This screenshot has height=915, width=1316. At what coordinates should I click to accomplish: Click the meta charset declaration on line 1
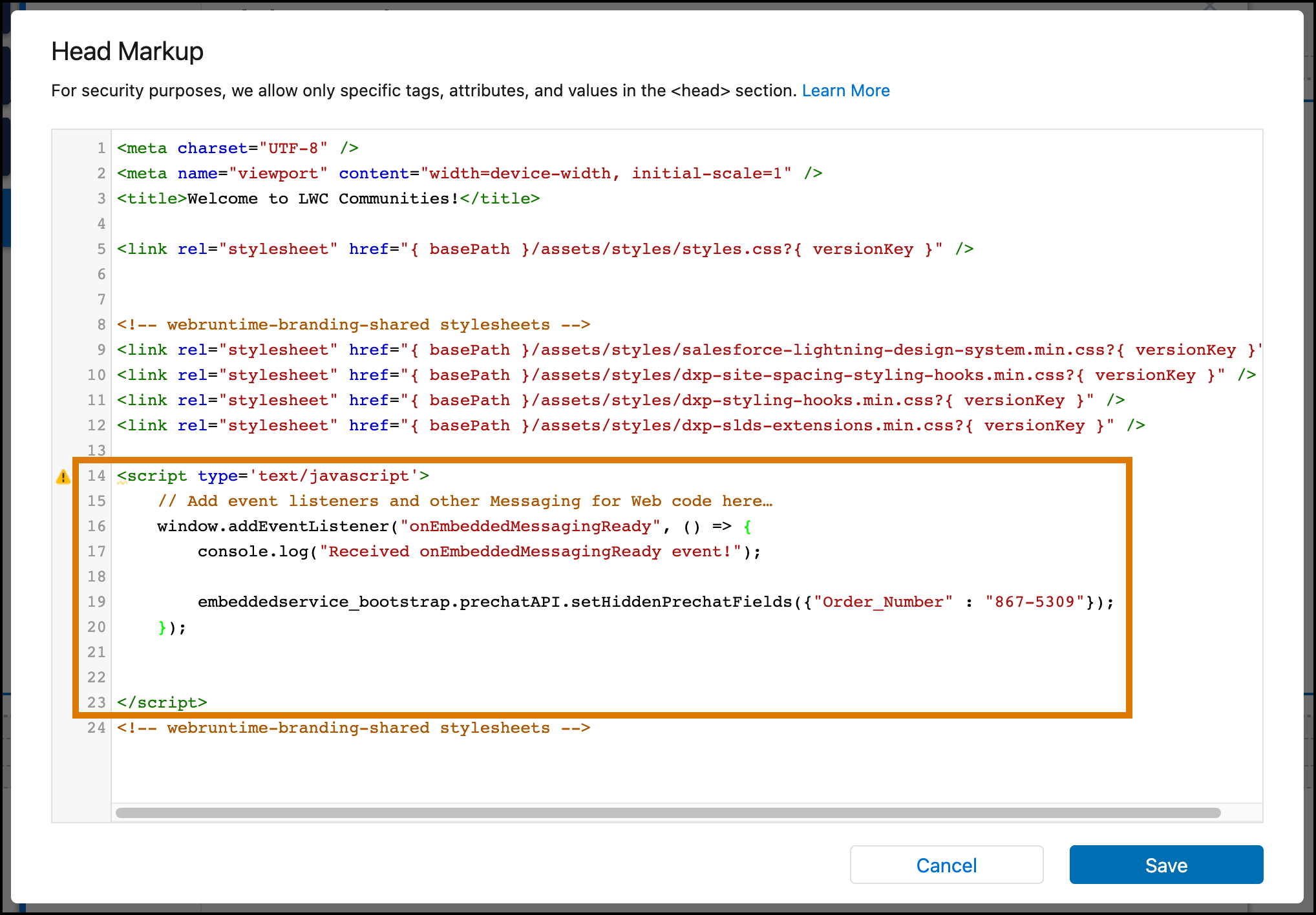233,148
